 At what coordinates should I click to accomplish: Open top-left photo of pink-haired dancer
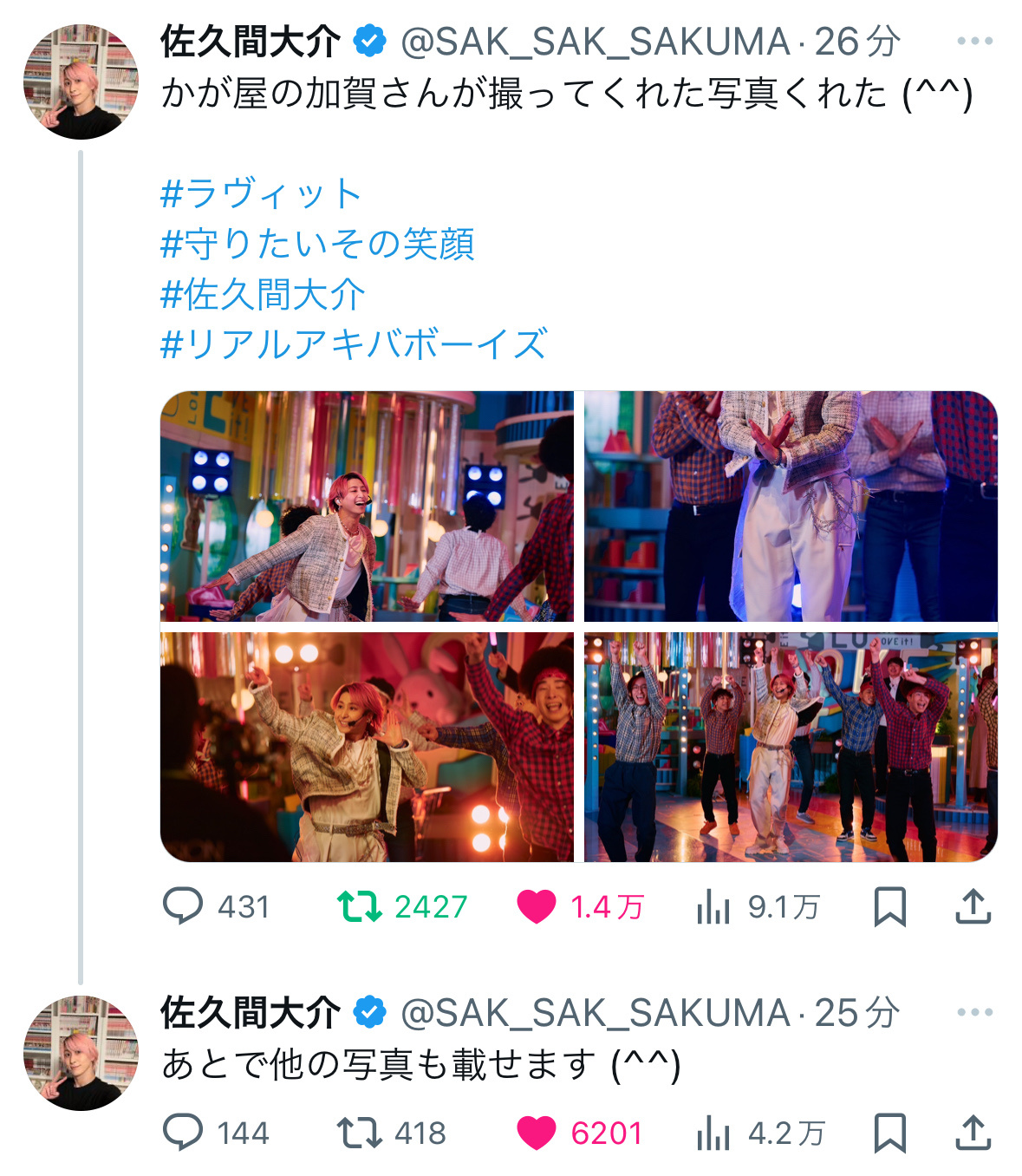tap(367, 506)
